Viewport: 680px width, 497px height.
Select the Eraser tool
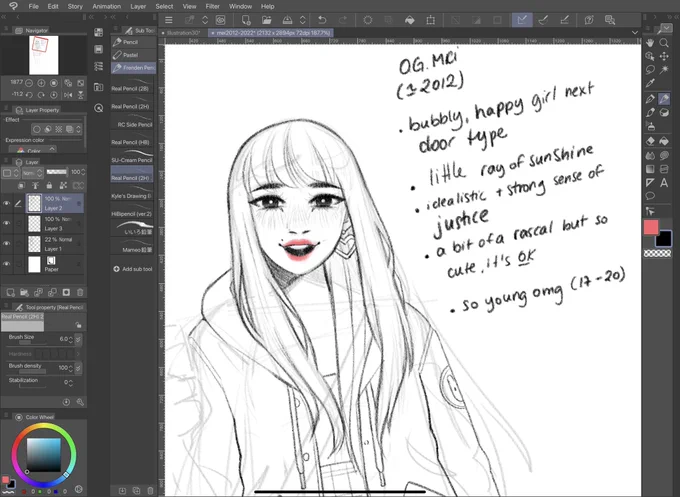pyautogui.click(x=650, y=141)
